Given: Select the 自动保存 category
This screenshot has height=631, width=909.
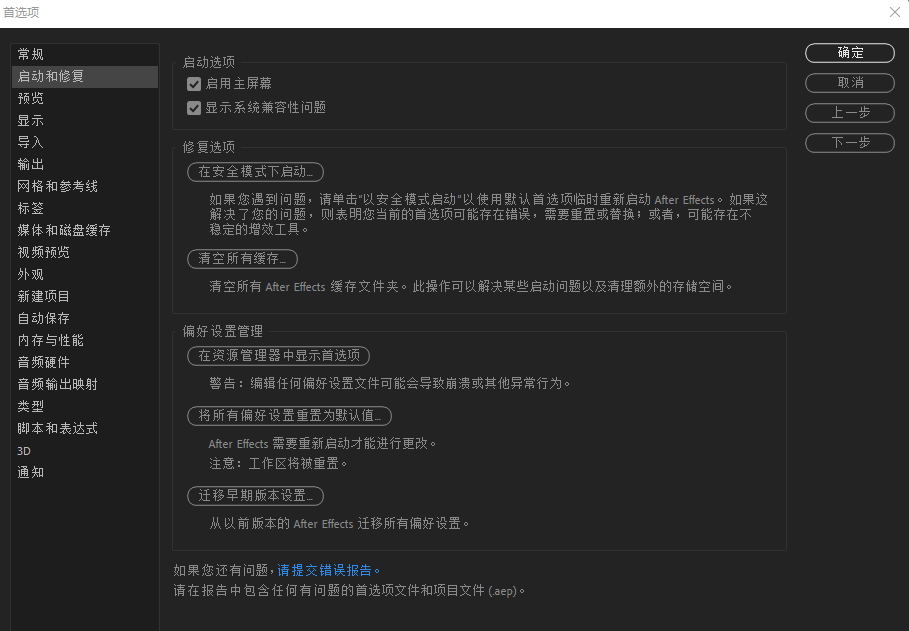Looking at the screenshot, I should click(x=44, y=318).
